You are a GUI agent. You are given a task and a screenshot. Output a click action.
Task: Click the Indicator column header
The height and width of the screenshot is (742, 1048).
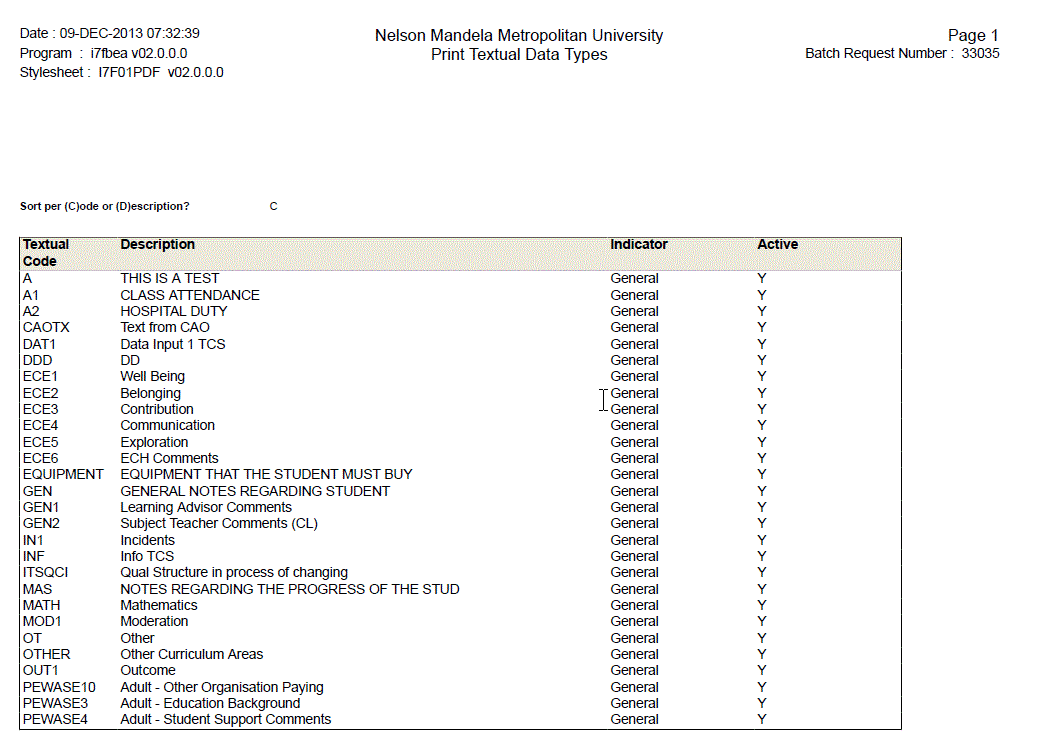coord(638,244)
